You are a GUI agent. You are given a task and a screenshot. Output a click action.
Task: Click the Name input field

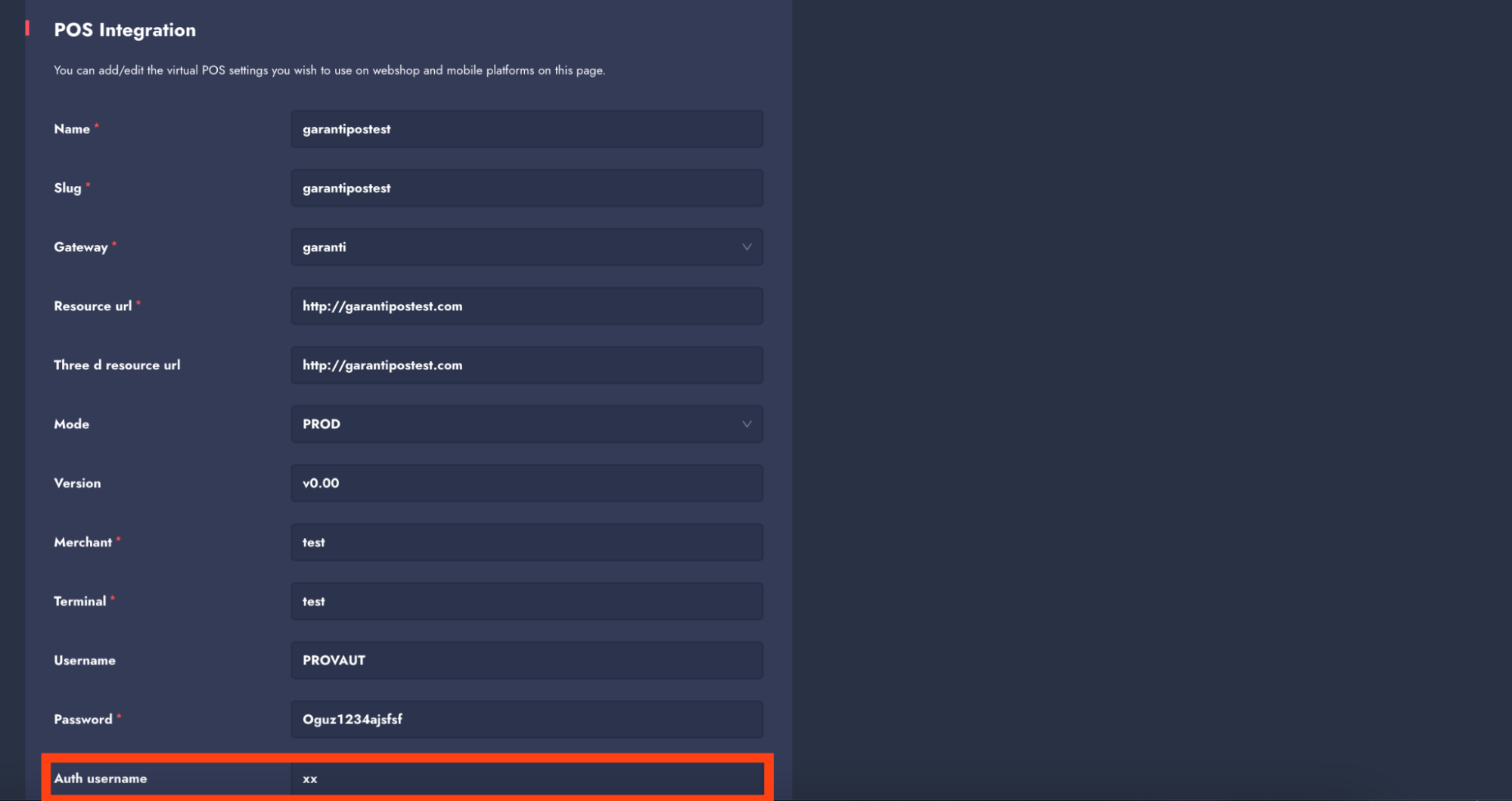pyautogui.click(x=526, y=129)
